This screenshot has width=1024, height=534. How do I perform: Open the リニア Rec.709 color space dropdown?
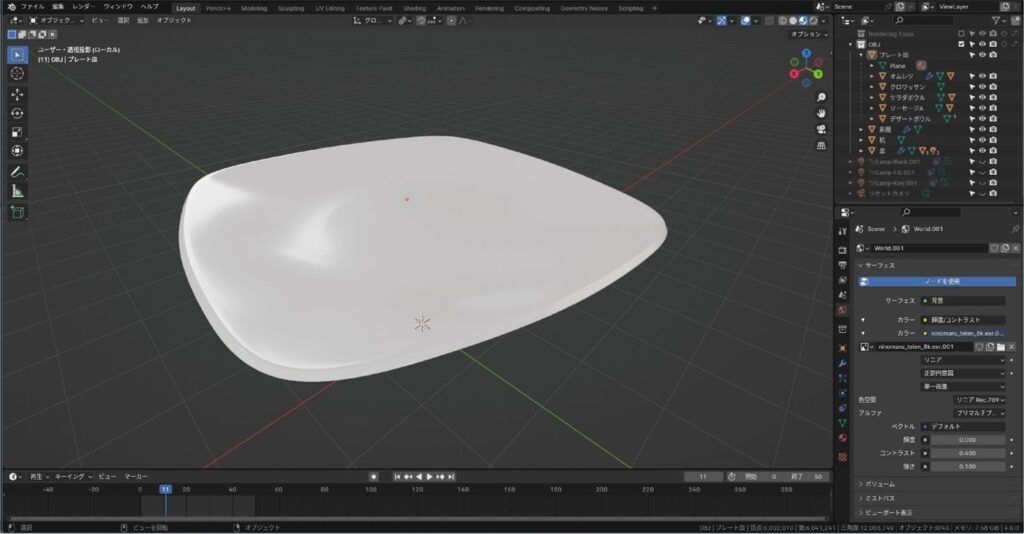coord(980,400)
